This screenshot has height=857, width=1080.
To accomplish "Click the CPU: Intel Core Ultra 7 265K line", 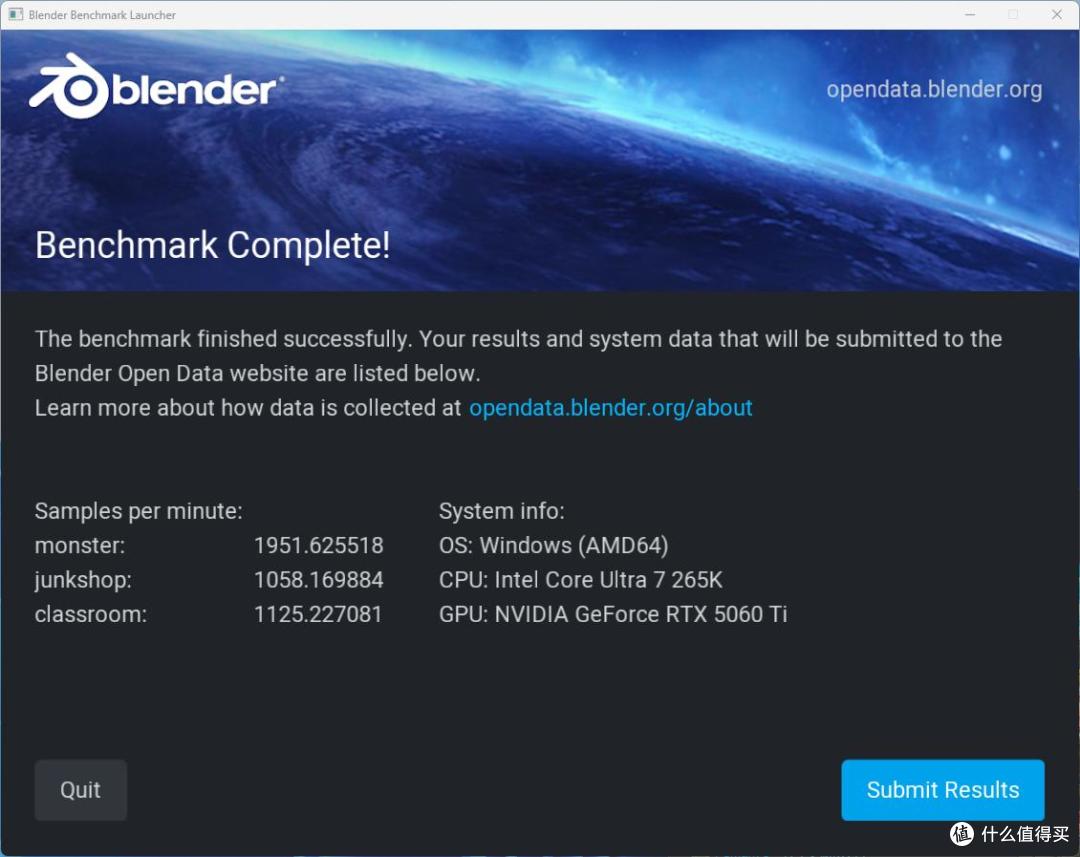I will (581, 580).
